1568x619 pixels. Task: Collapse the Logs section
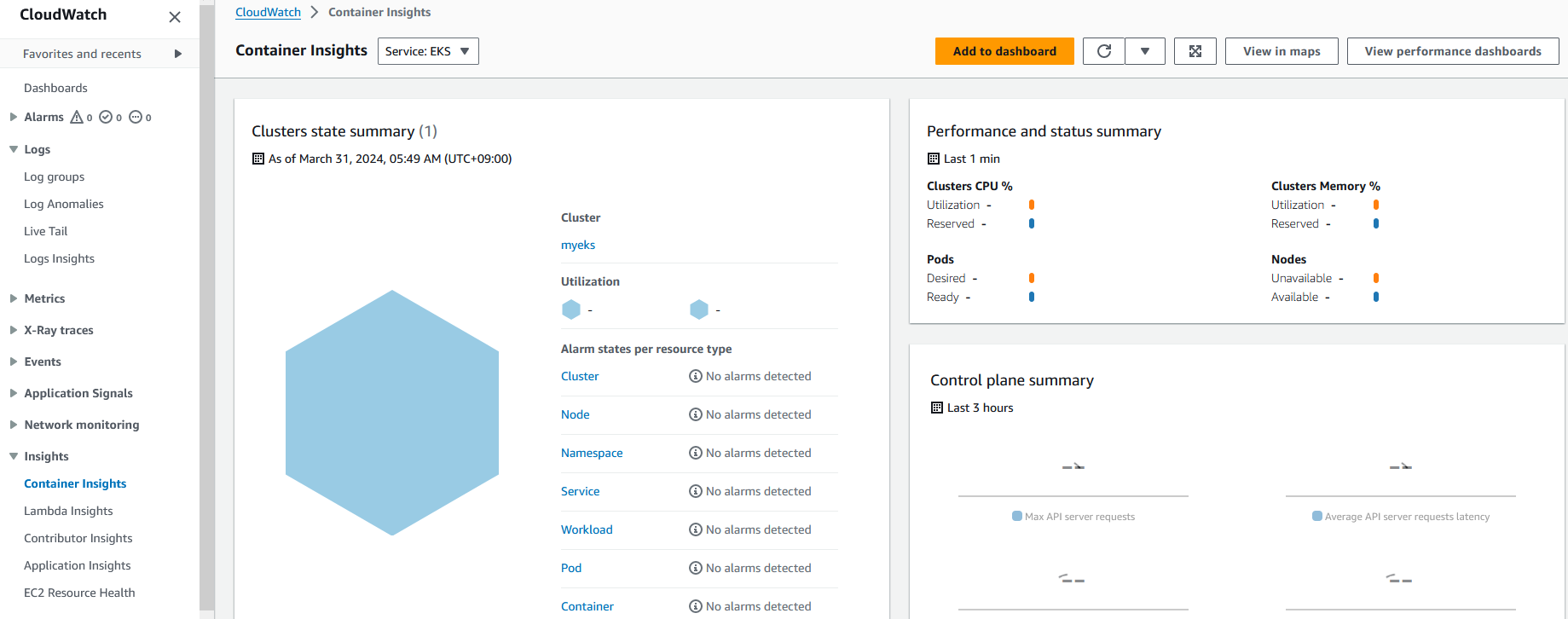pyautogui.click(x=14, y=149)
